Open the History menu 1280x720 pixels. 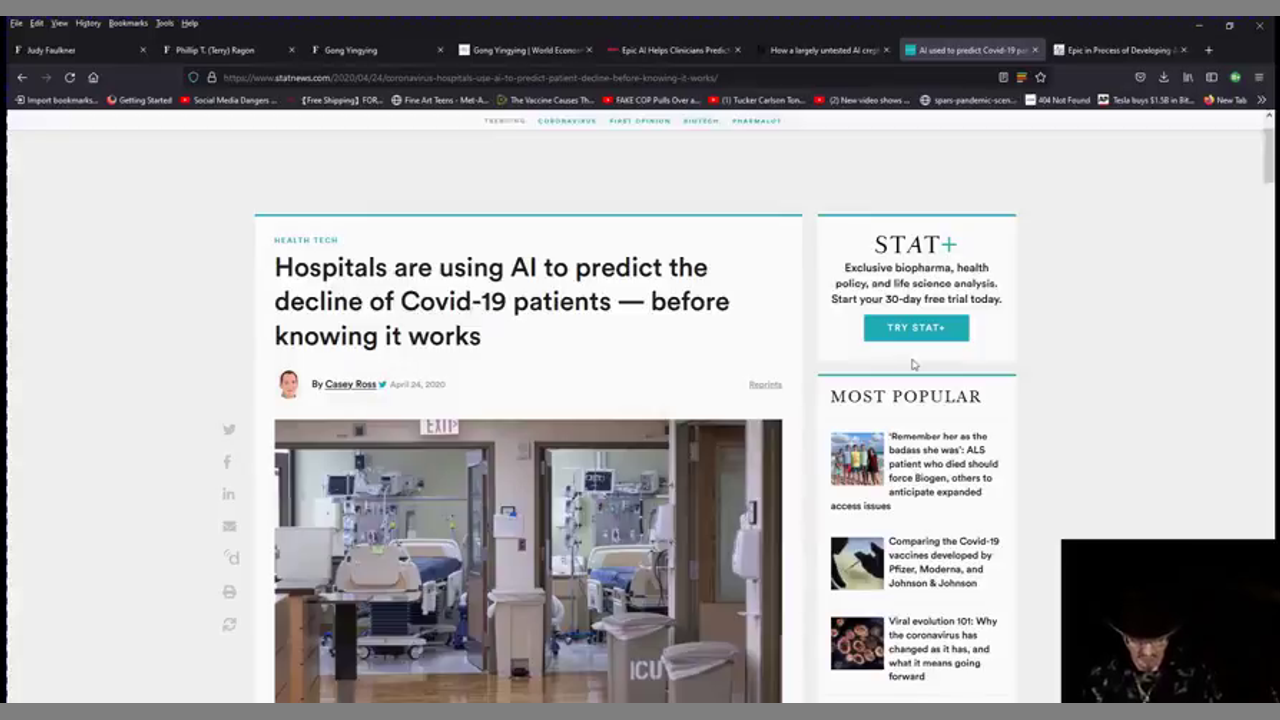[x=88, y=23]
